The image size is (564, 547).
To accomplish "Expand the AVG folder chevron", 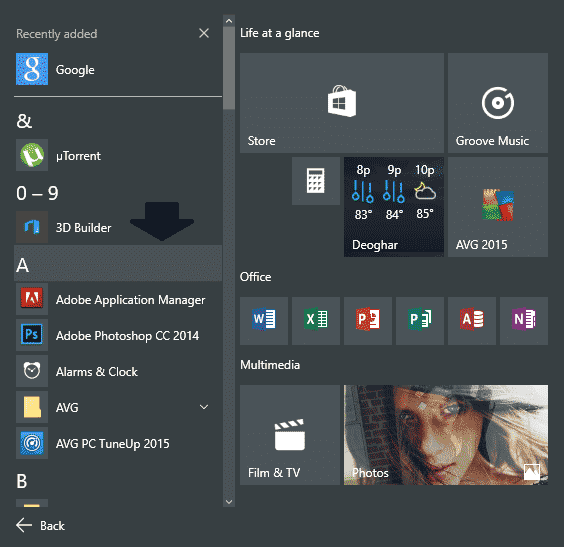I will (x=204, y=407).
